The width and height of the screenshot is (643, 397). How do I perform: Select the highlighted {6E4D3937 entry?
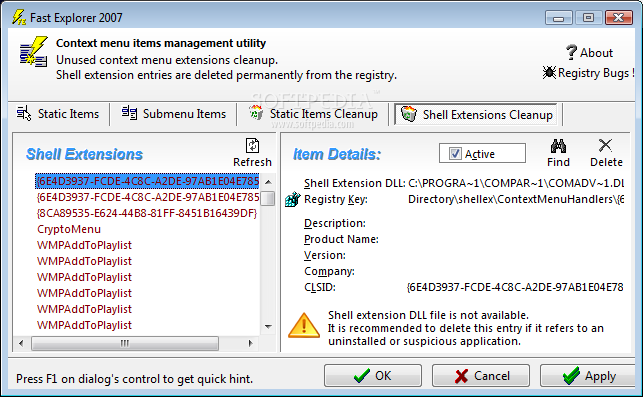point(147,181)
